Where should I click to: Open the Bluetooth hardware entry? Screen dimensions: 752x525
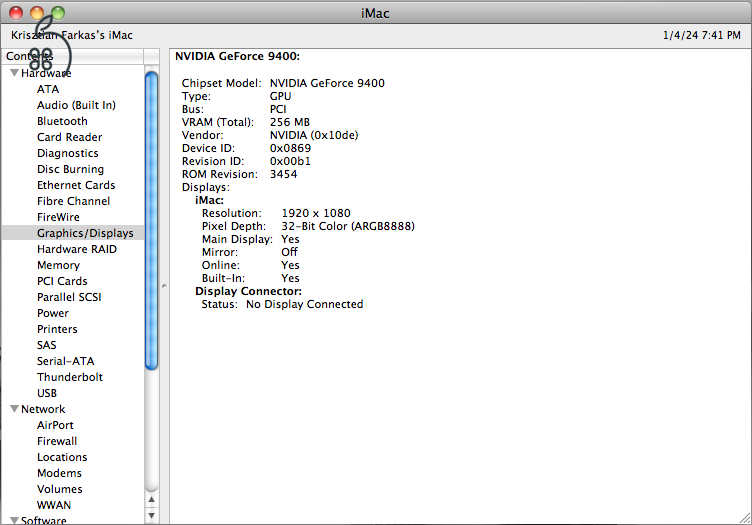point(62,121)
